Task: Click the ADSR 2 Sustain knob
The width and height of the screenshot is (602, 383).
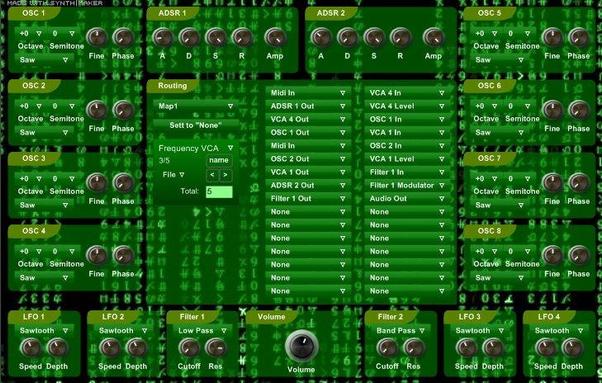Action: click(x=374, y=37)
